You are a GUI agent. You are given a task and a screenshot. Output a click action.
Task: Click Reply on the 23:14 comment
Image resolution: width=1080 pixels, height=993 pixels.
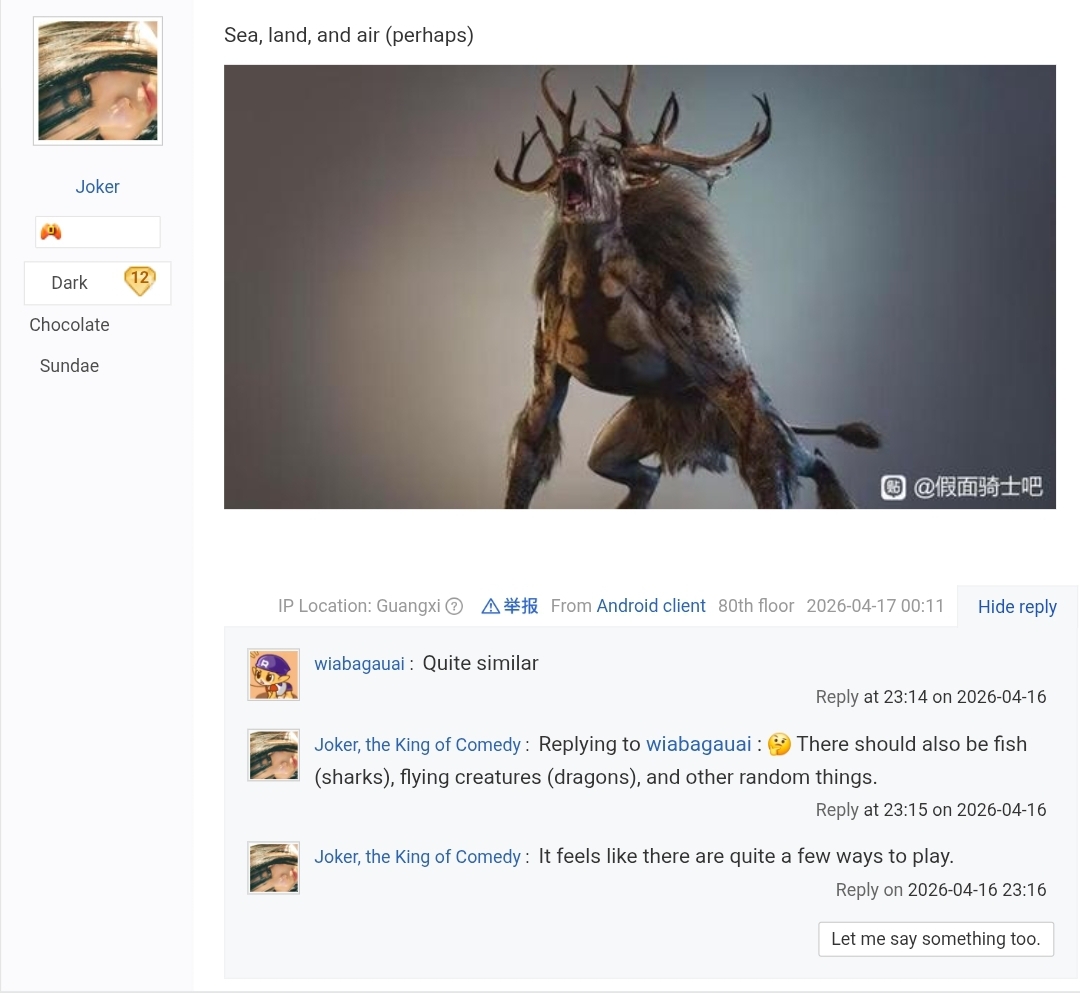[x=837, y=697]
